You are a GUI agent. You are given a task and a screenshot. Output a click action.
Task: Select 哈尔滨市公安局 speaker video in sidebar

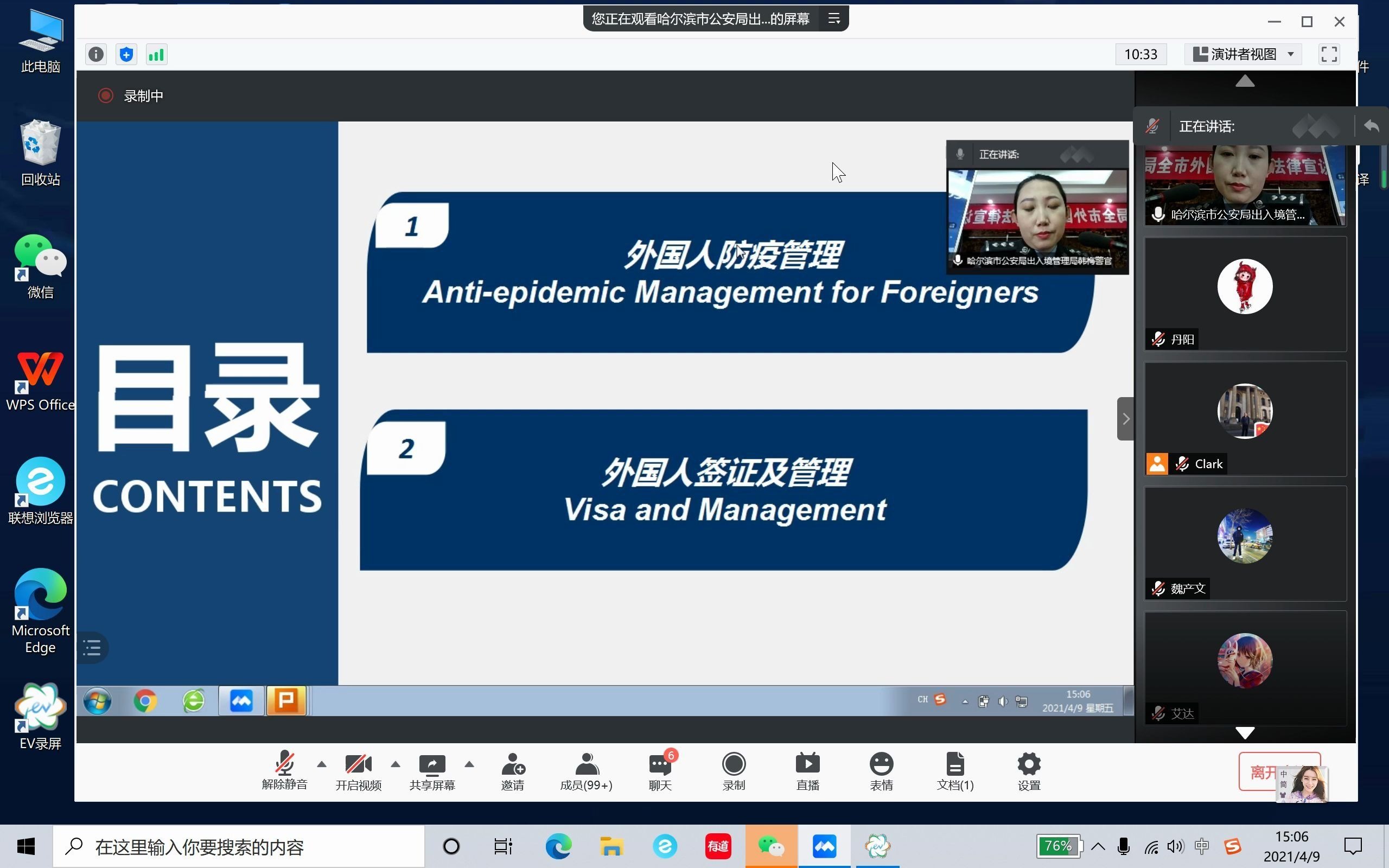[1246, 186]
